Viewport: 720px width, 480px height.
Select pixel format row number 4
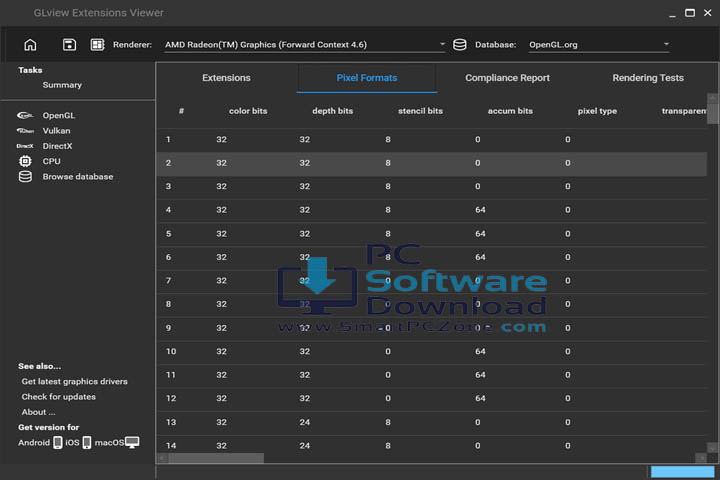click(x=432, y=210)
